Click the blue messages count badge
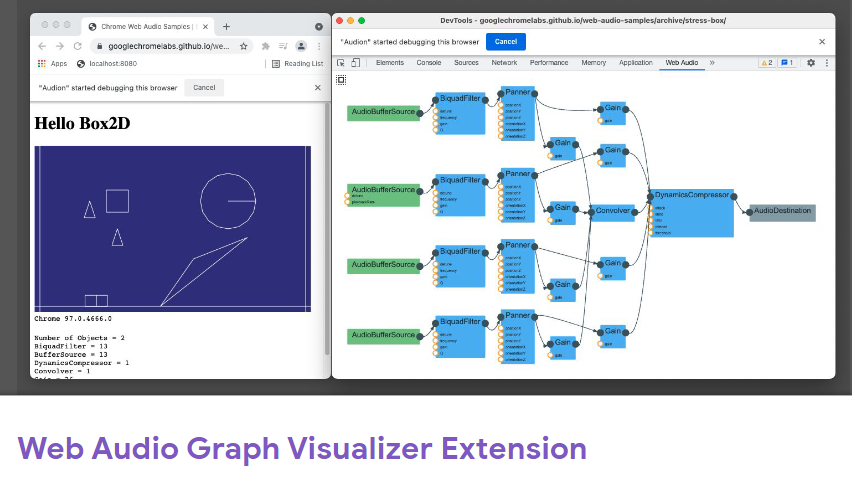Screen dimensions: 852x481 pos(787,63)
